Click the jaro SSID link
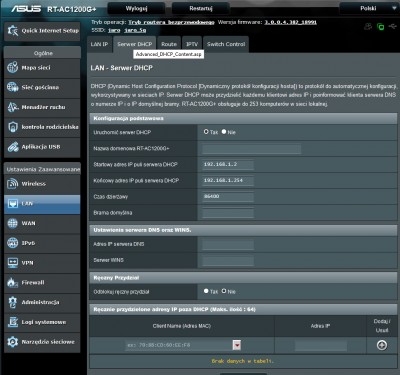This screenshot has height=375, width=400. pos(114,30)
